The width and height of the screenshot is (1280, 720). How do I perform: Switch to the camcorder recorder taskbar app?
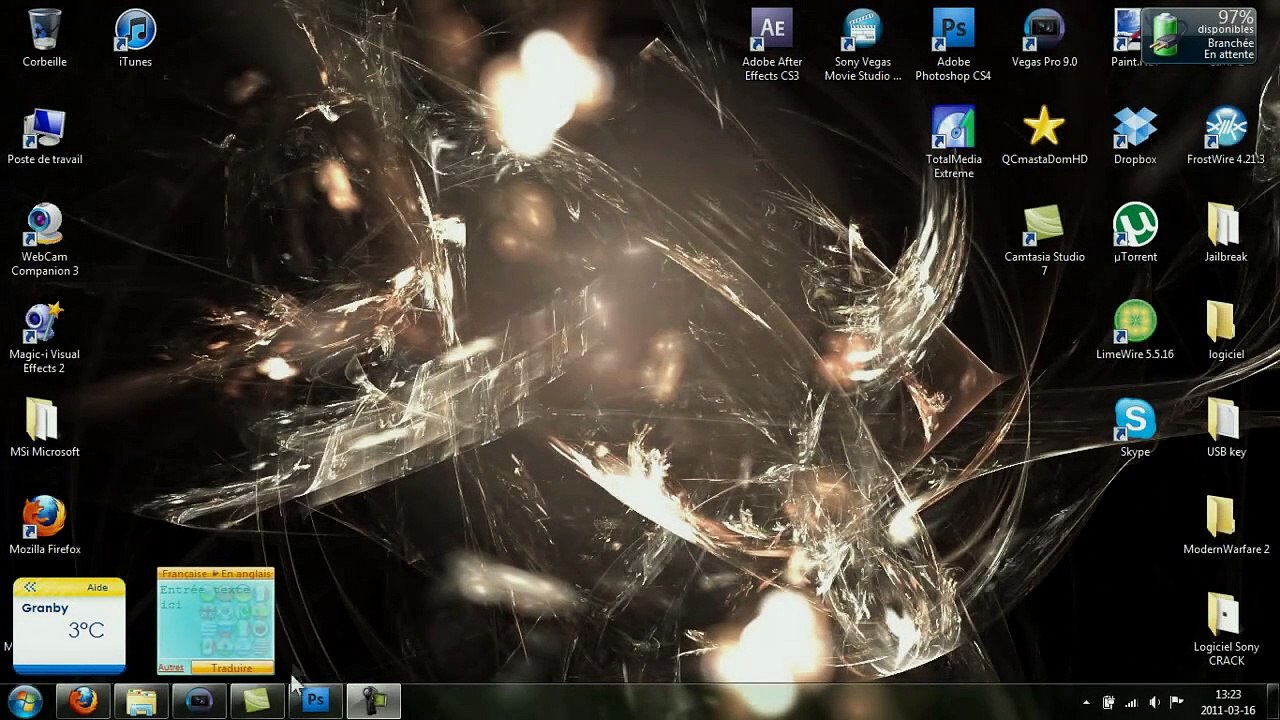coord(373,702)
